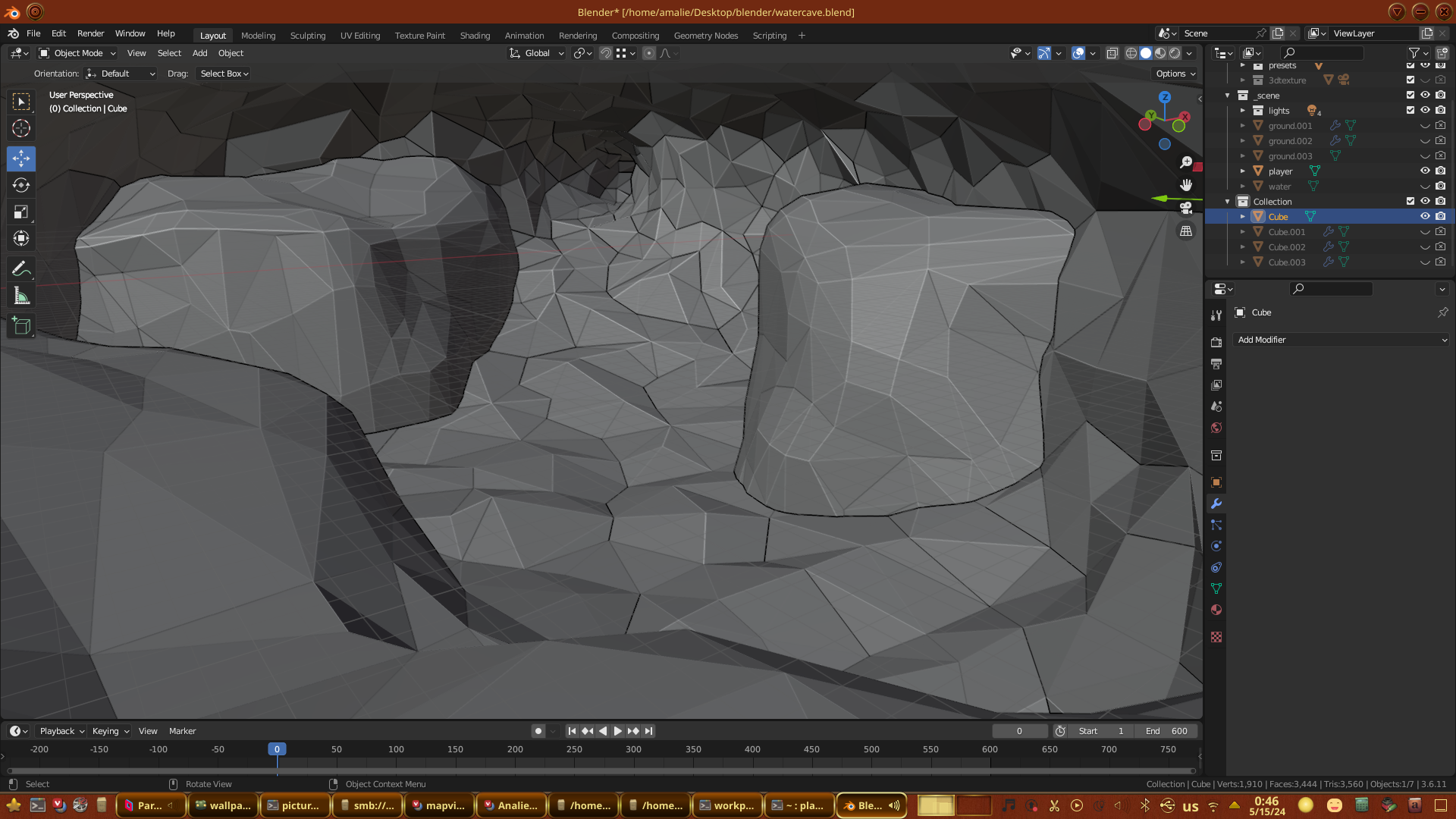Activate the Measure tool
The image size is (1456, 819).
pyautogui.click(x=21, y=297)
